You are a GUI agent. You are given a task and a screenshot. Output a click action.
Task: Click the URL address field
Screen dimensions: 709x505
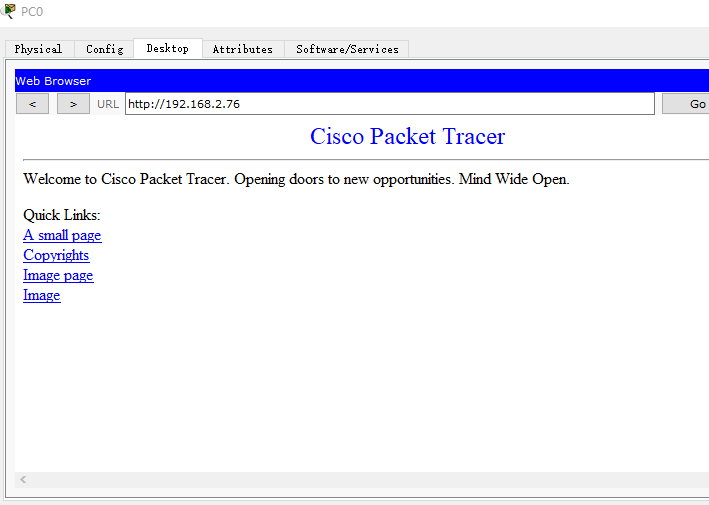(x=390, y=104)
